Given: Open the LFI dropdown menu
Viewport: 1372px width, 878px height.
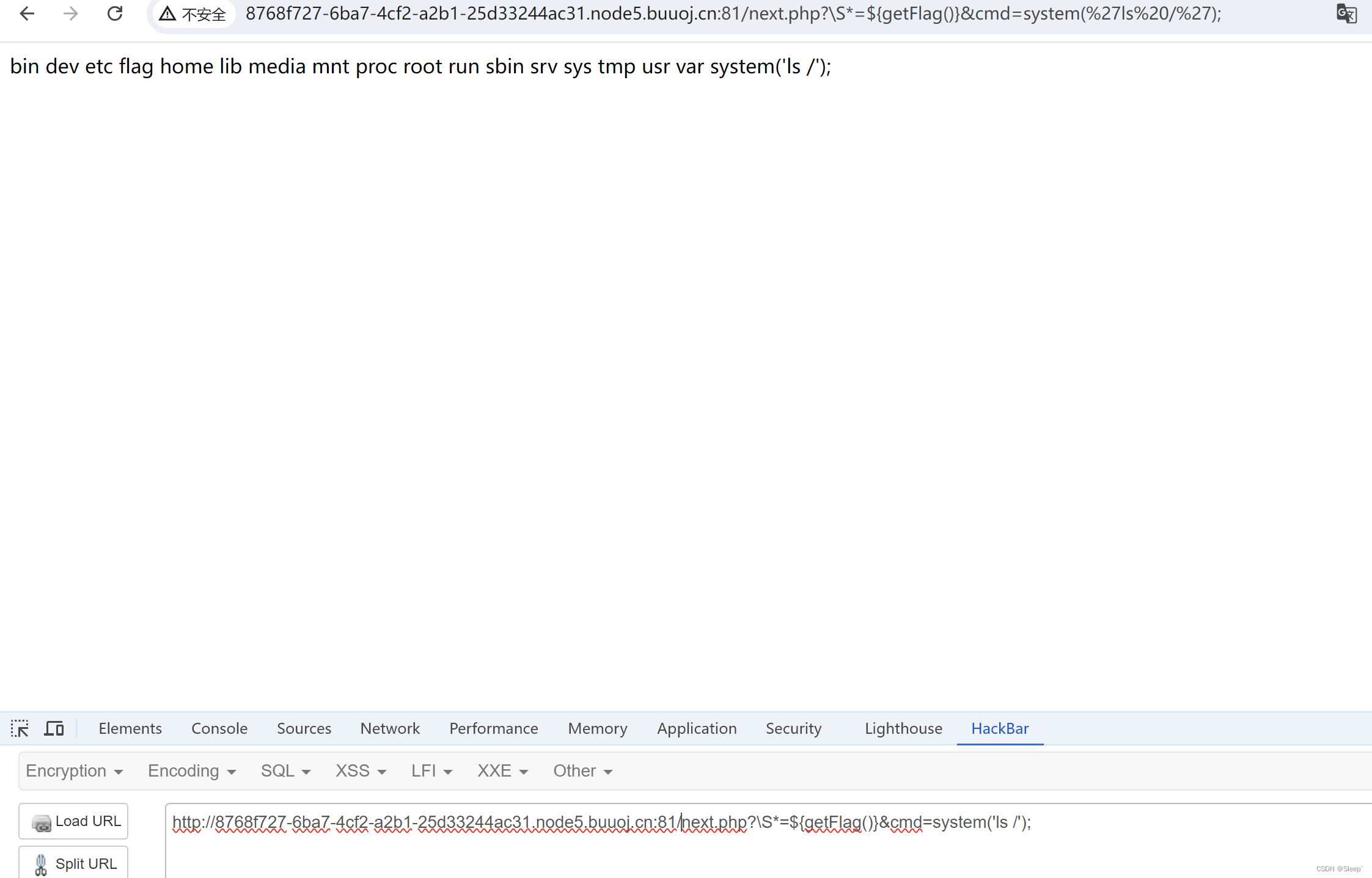Looking at the screenshot, I should click(431, 771).
